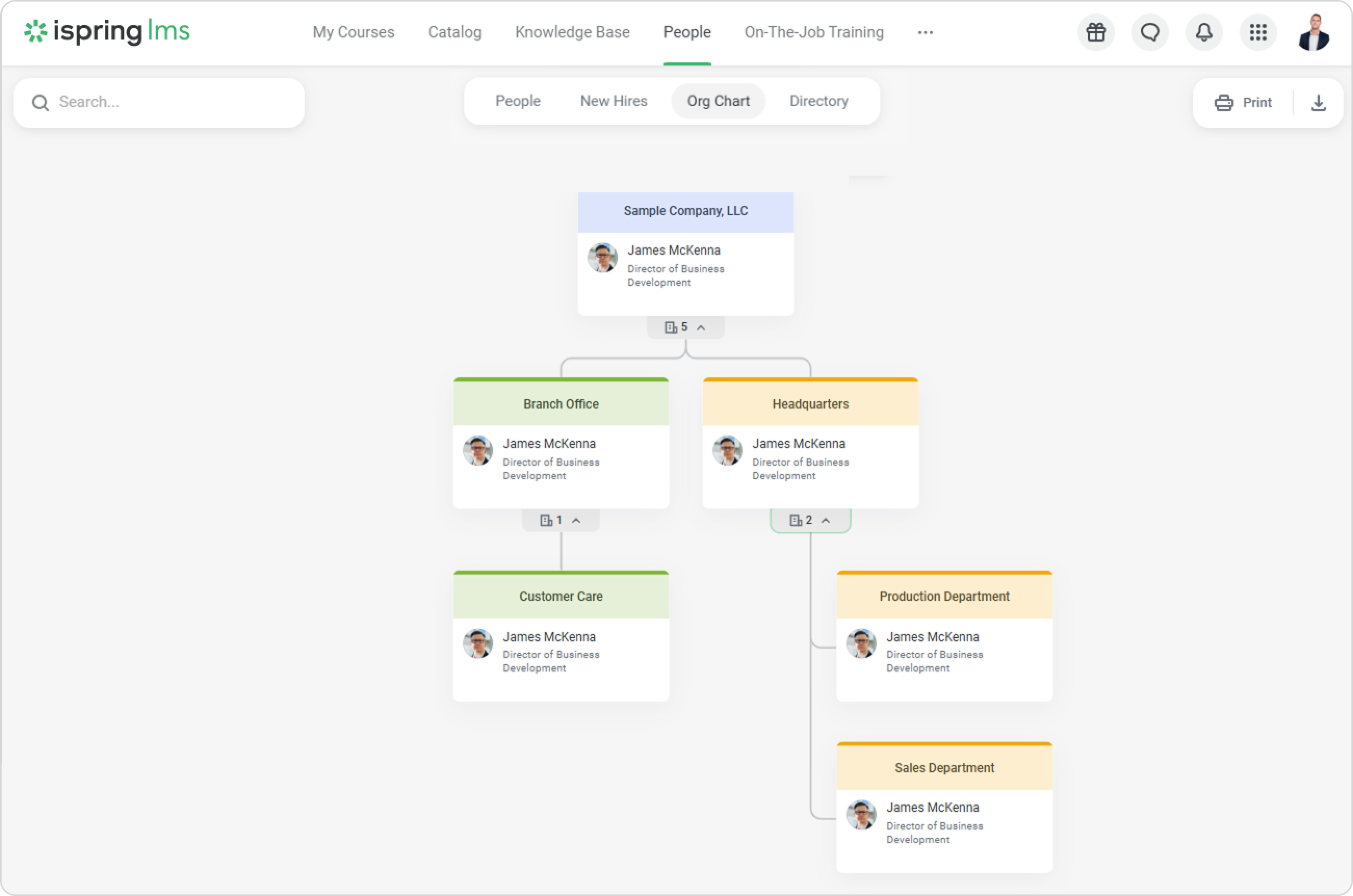
Task: Expand the three-dots more navigation menu
Action: [x=925, y=33]
